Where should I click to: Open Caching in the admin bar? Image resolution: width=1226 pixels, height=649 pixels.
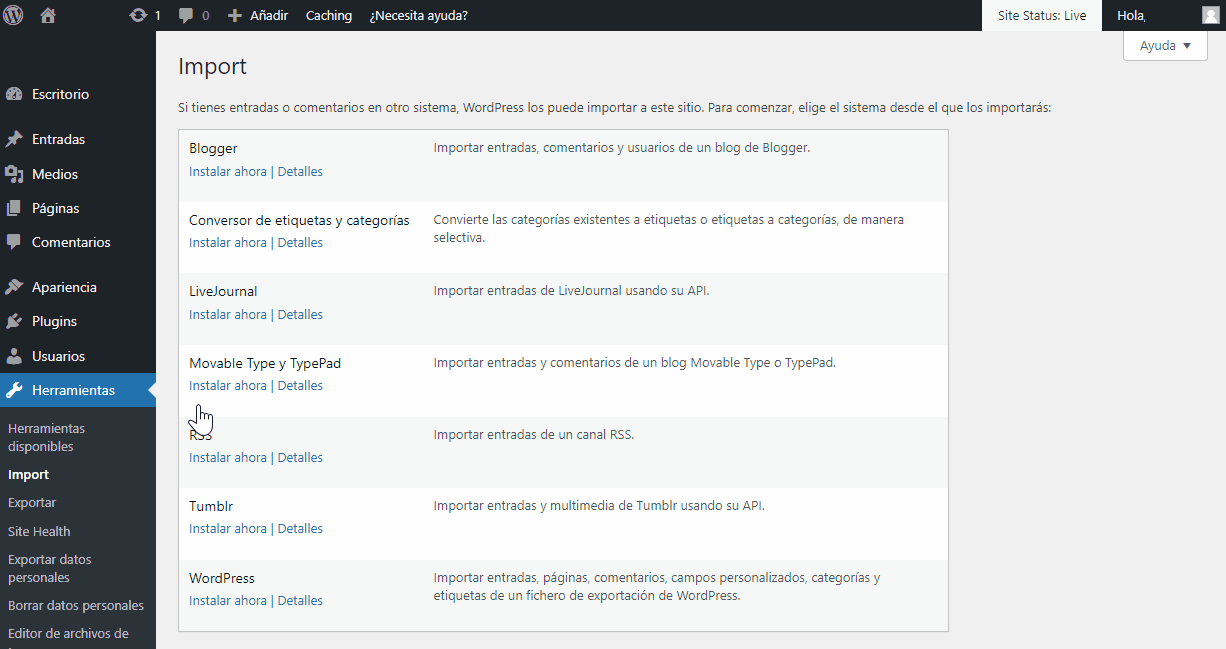click(329, 15)
